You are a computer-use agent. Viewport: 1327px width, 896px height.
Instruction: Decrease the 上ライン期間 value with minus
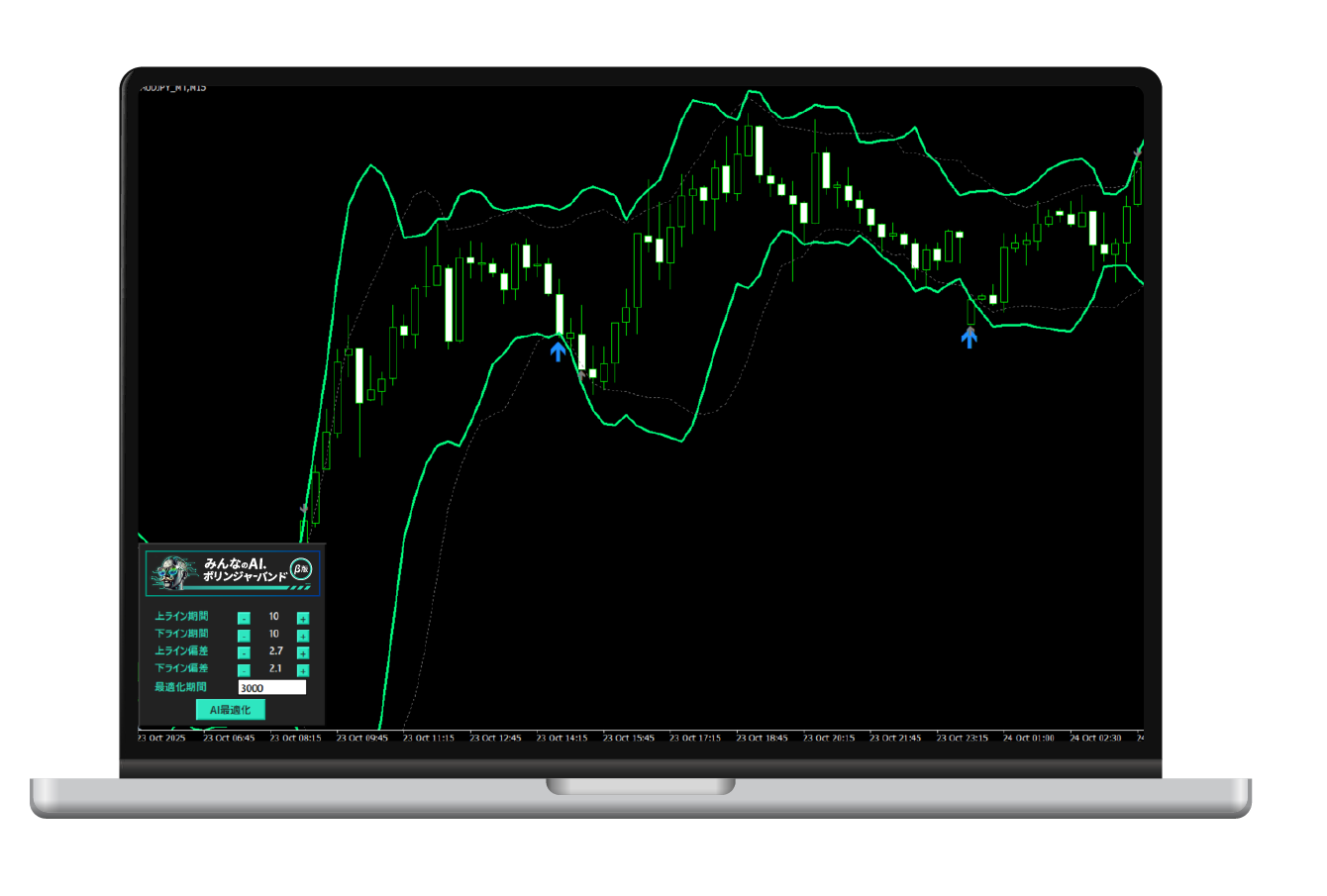244,618
